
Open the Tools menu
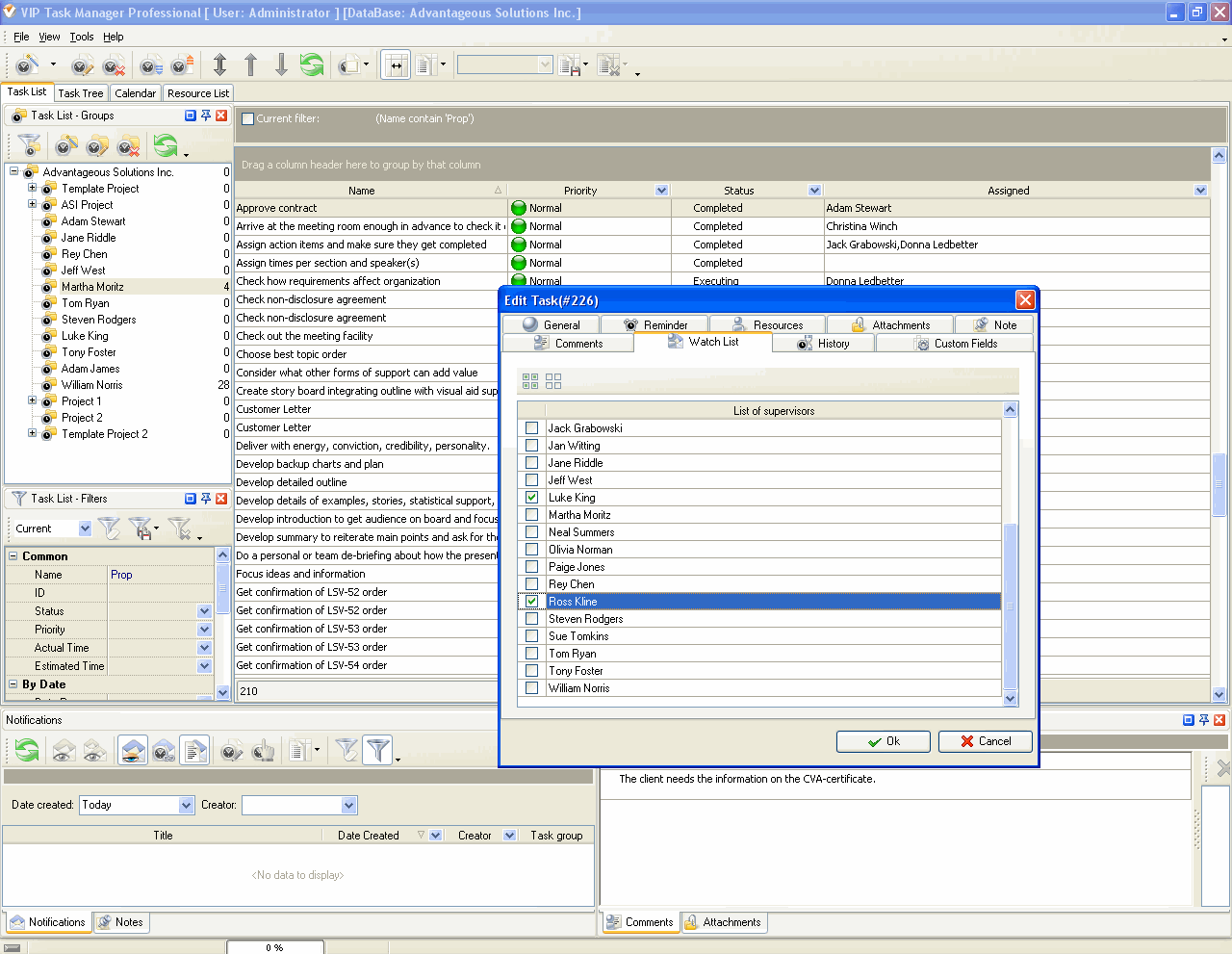82,37
